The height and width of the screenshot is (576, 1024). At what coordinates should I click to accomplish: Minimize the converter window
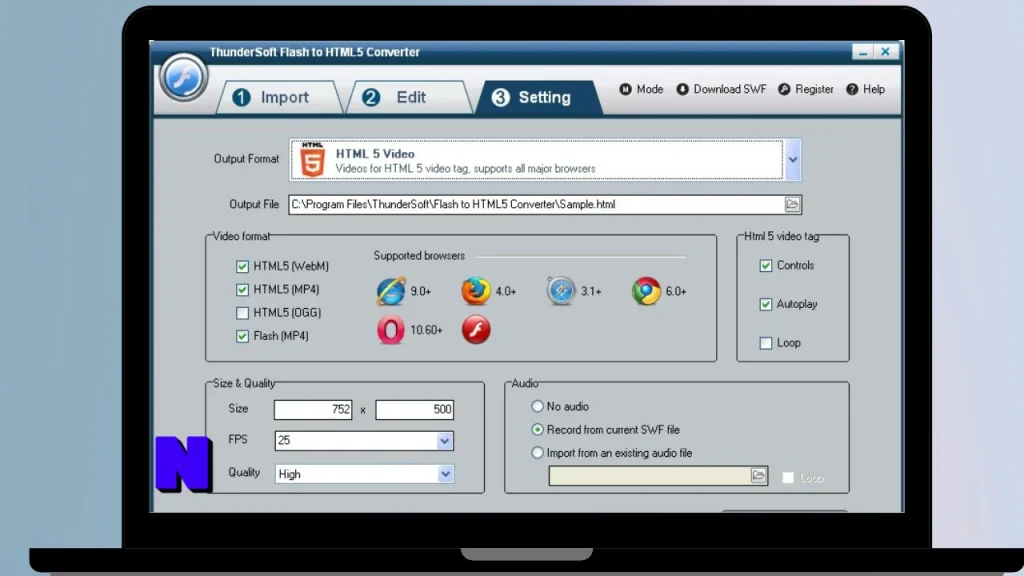click(x=863, y=52)
